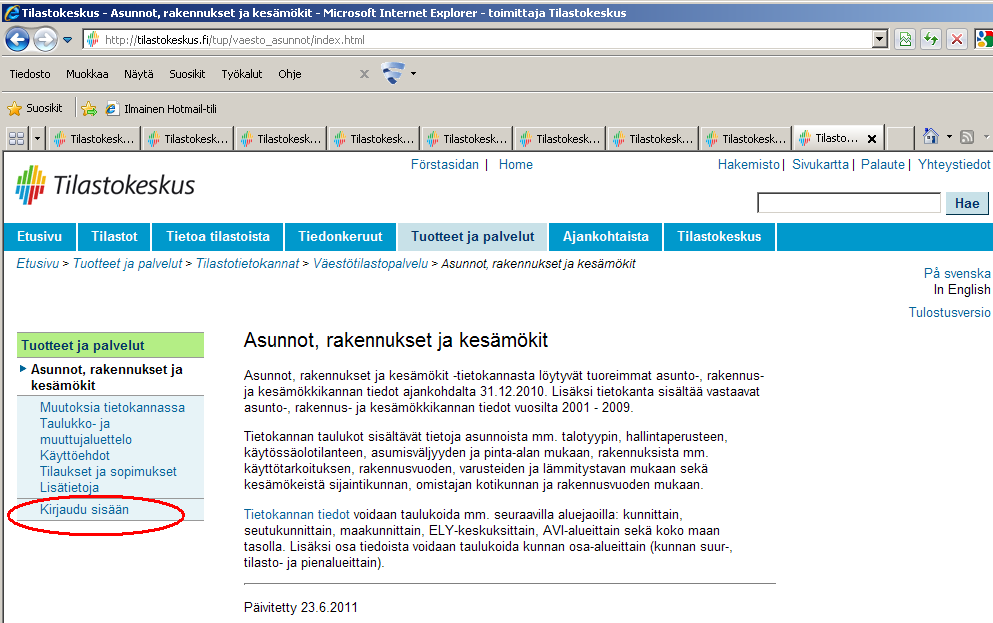Viewport: 993px width, 623px height.
Task: Switch language with På svenska link
Action: pos(957,274)
